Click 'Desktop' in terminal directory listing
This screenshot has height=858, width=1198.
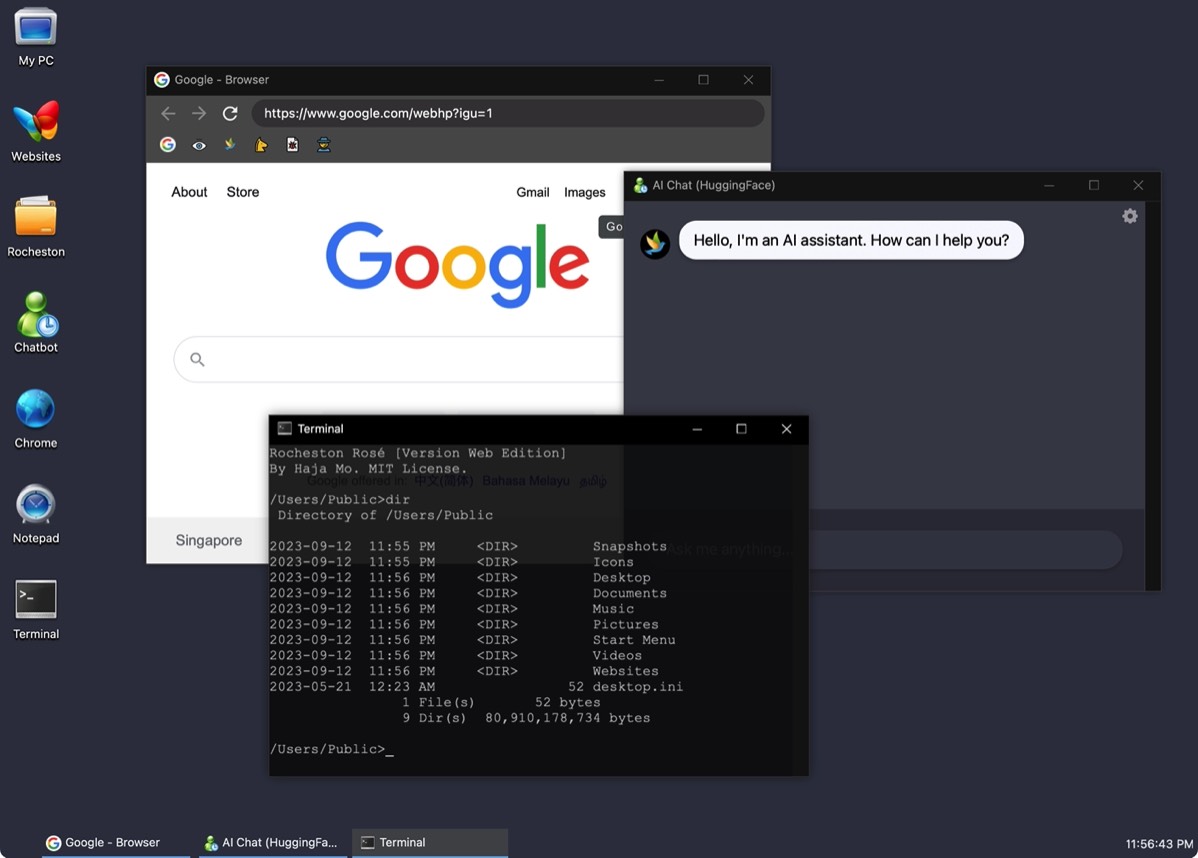[621, 578]
